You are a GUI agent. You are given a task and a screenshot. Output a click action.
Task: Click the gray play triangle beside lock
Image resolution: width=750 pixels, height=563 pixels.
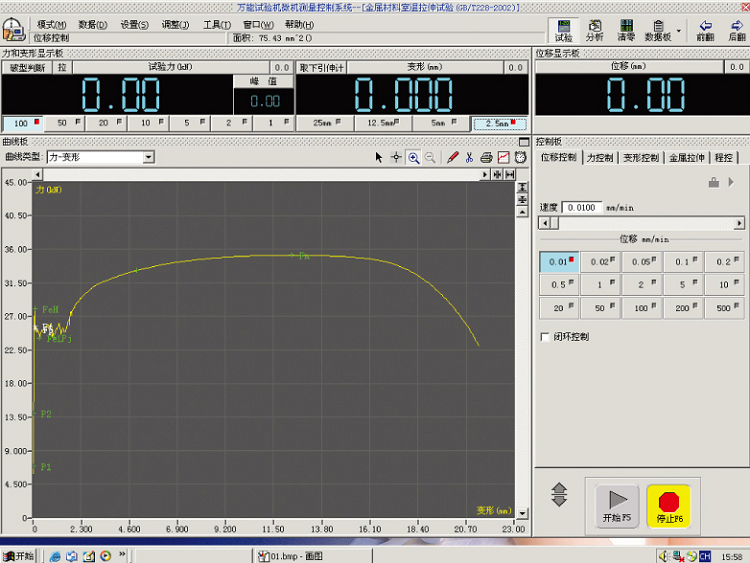(x=731, y=182)
